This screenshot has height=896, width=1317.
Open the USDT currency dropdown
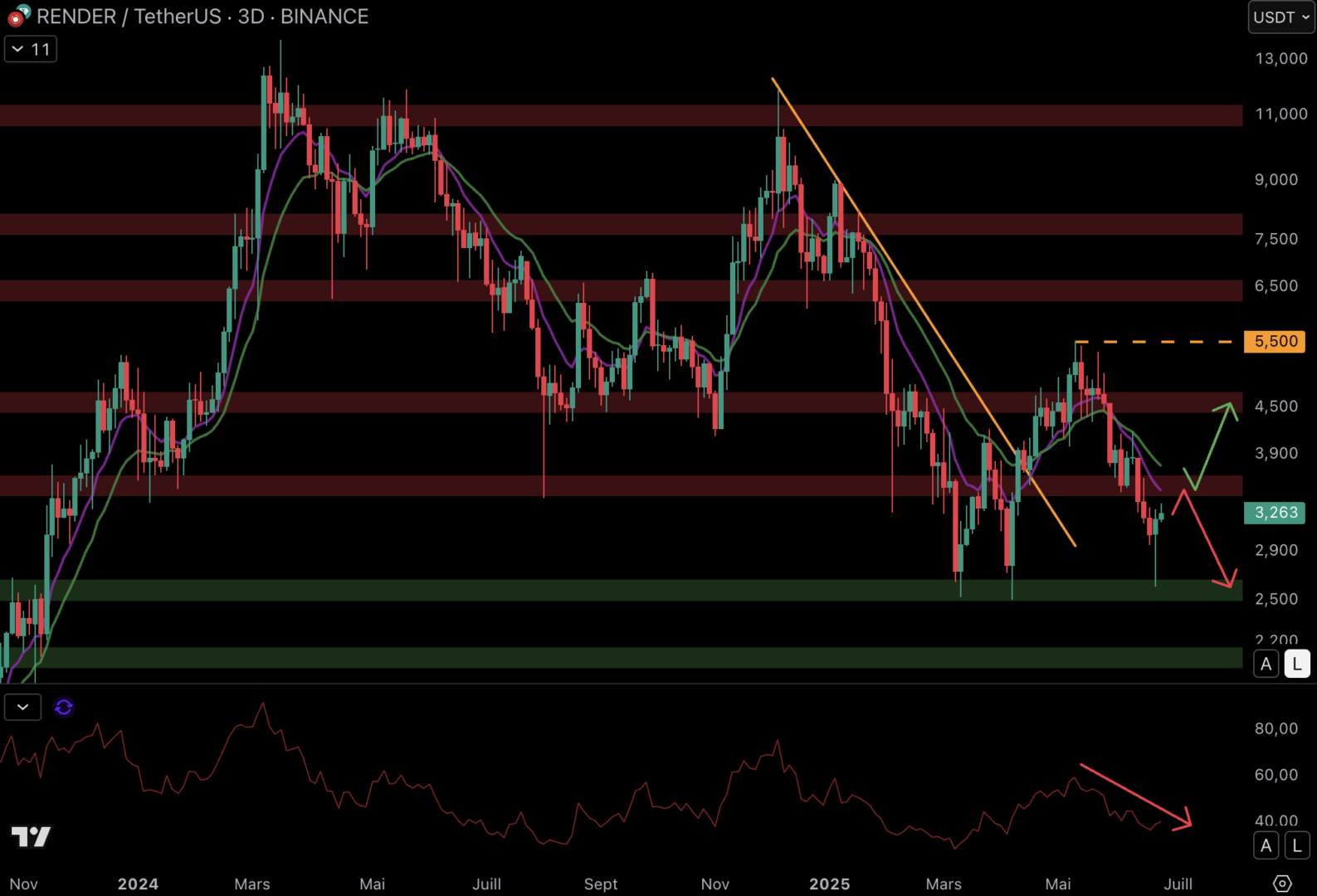(1281, 17)
